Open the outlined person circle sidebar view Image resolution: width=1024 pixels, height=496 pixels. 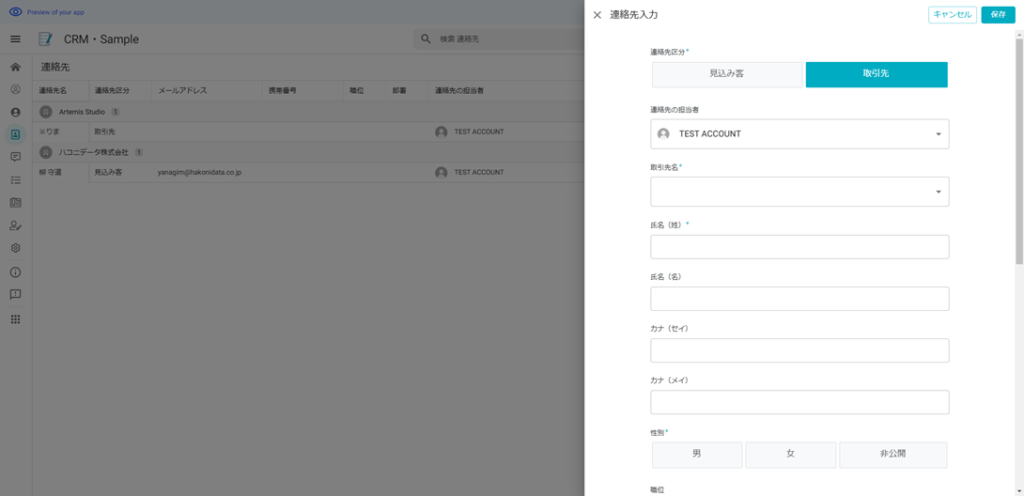point(16,89)
